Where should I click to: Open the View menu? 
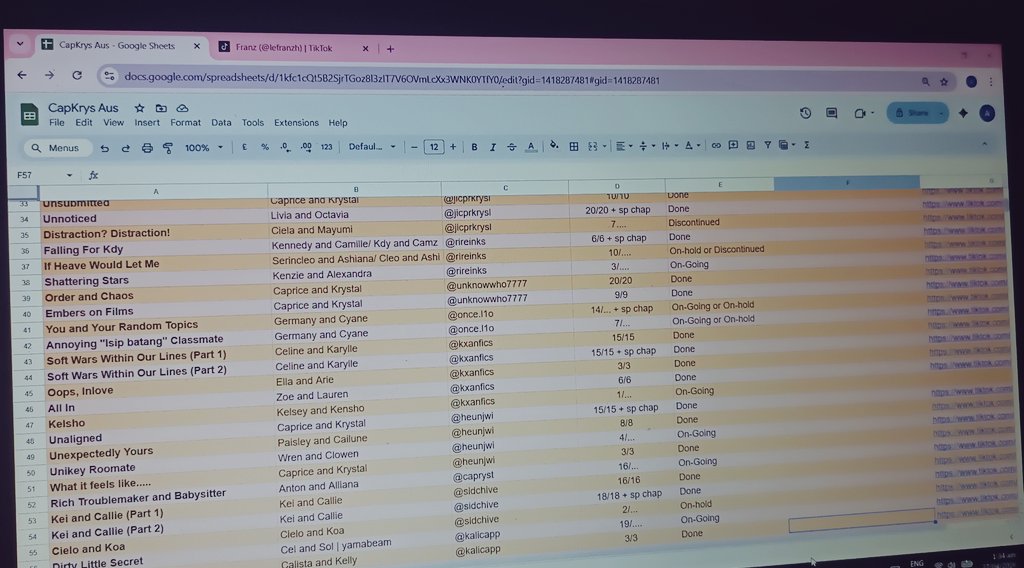[113, 123]
